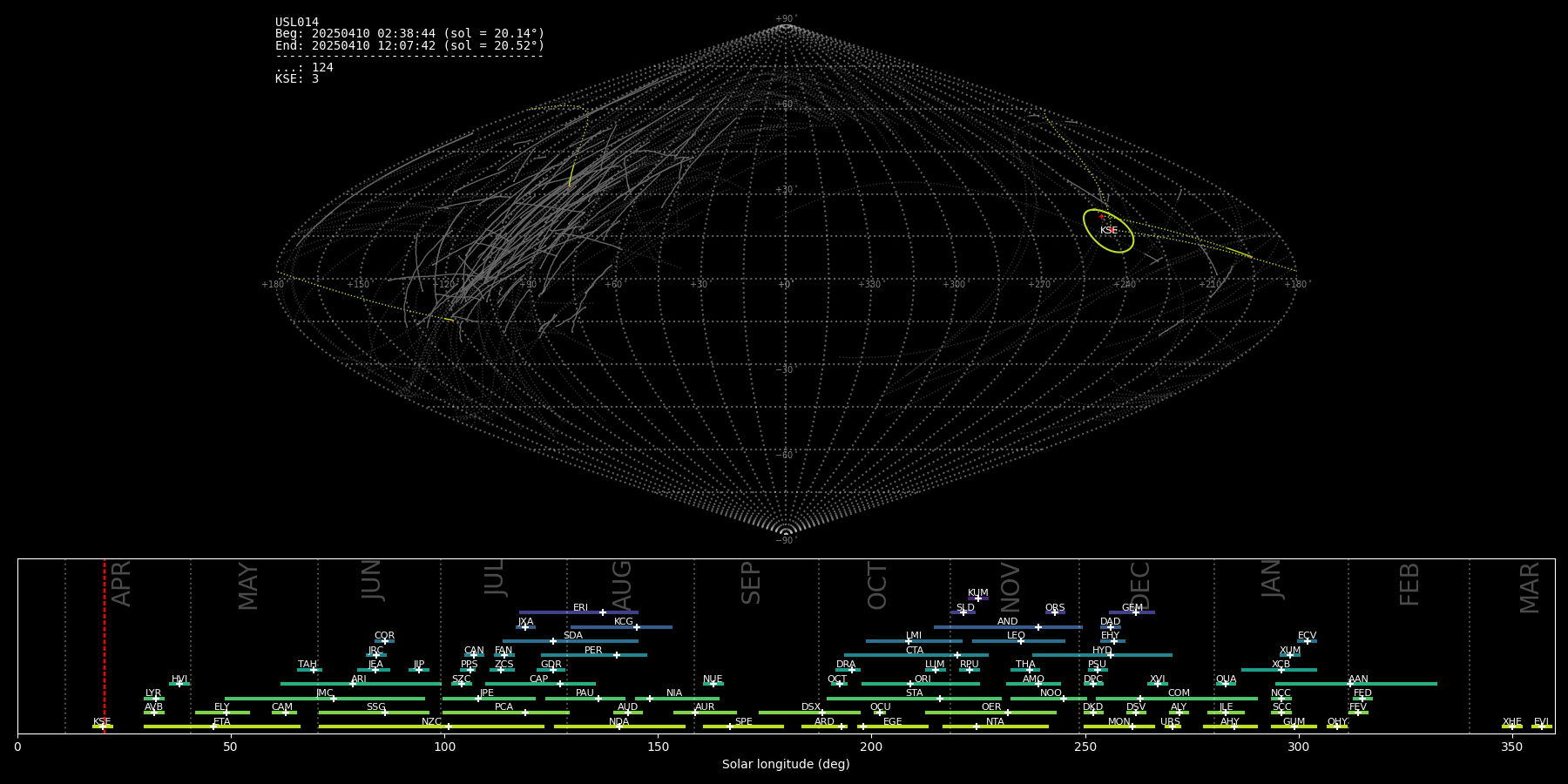The height and width of the screenshot is (784, 1568).
Task: Click the HYD shower label
Action: point(1102,651)
